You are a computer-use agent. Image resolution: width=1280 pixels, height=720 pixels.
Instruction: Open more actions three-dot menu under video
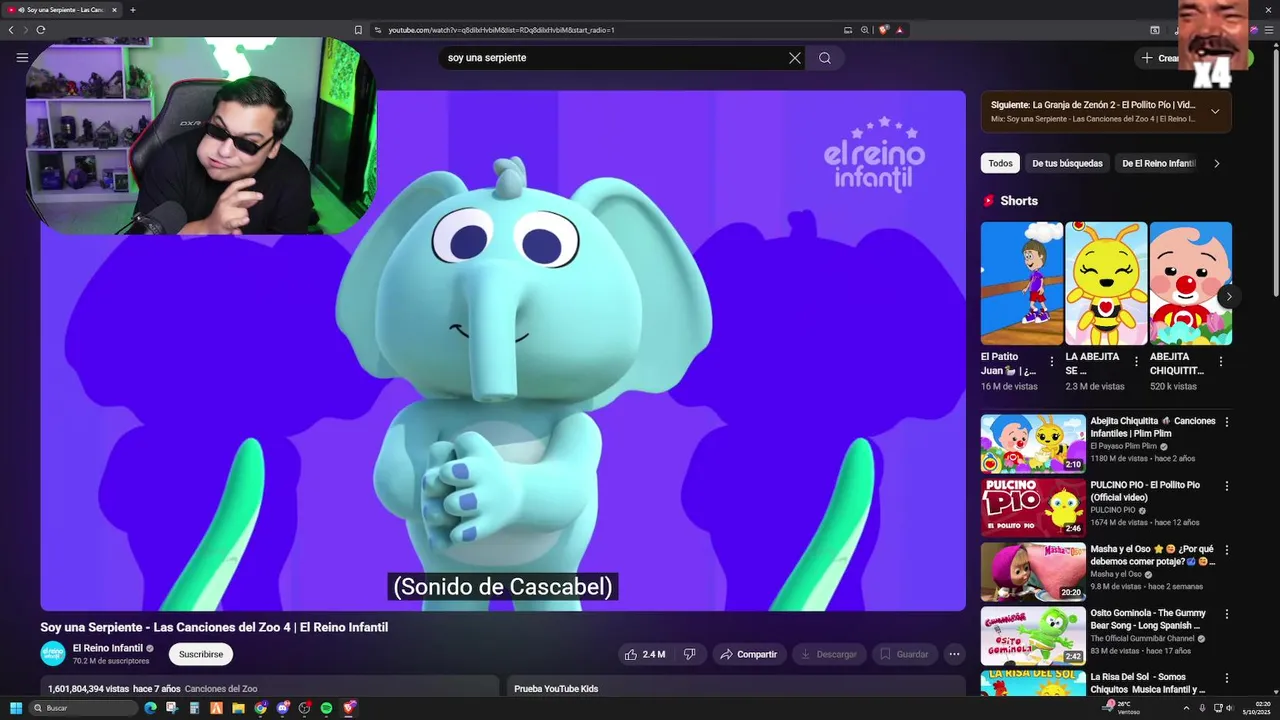pyautogui.click(x=954, y=654)
